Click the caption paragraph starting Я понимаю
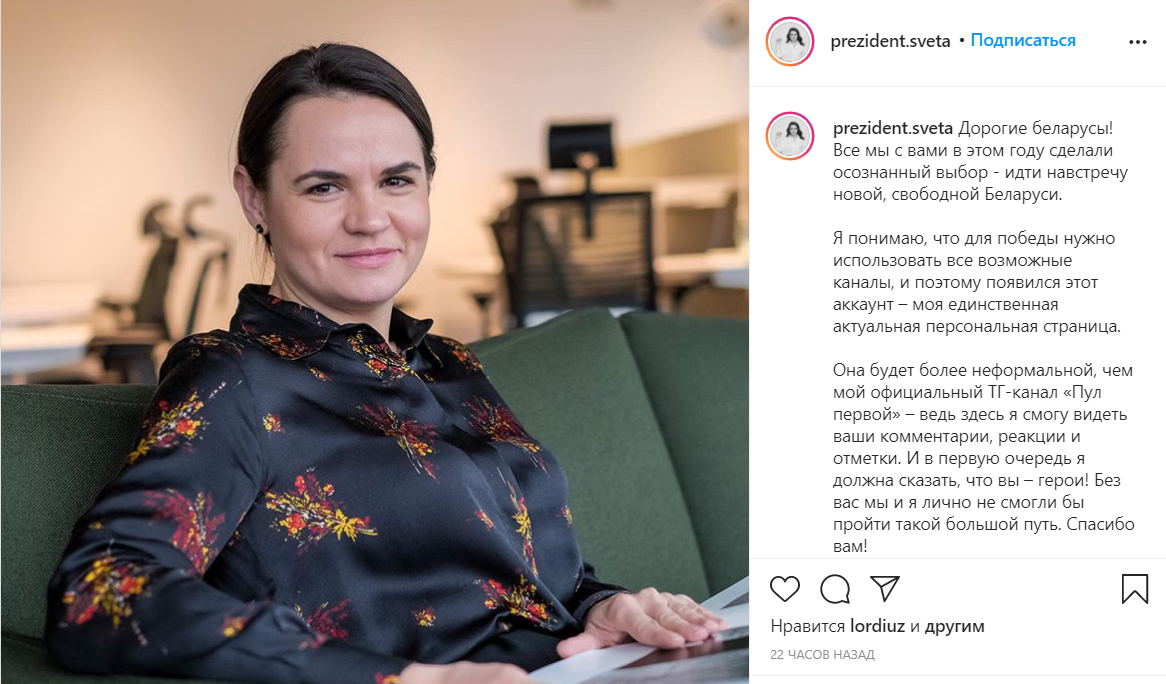This screenshot has height=684, width=1166. pyautogui.click(x=976, y=283)
